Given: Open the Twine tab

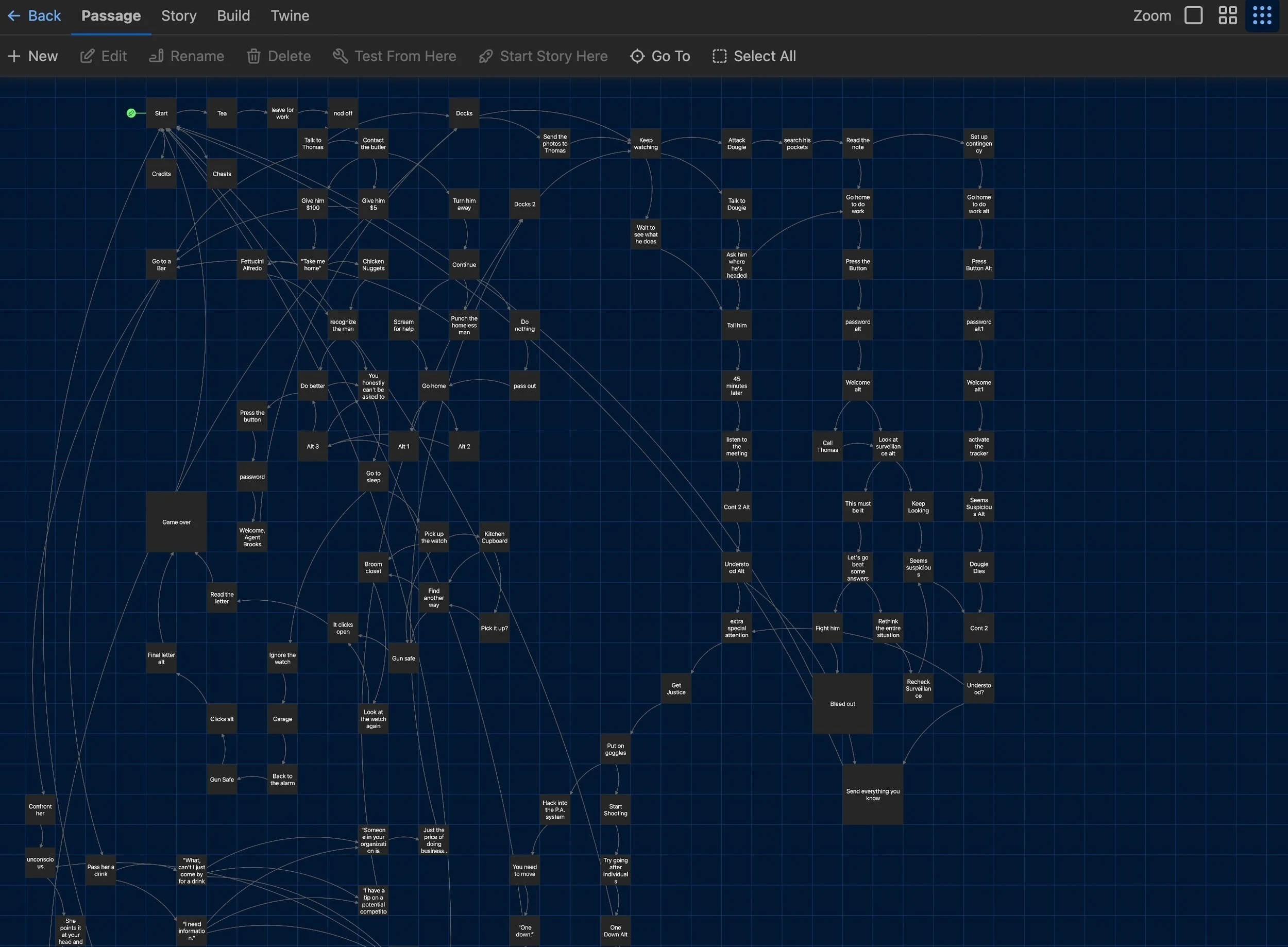Looking at the screenshot, I should 290,16.
